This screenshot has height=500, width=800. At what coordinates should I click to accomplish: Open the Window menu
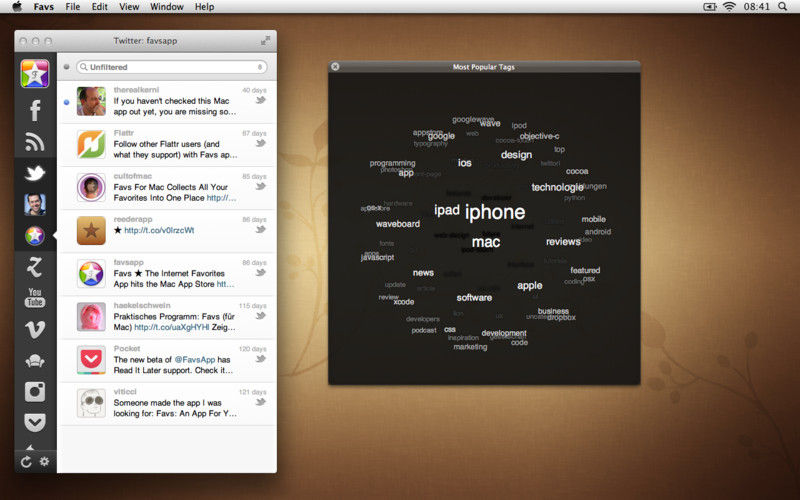point(167,7)
